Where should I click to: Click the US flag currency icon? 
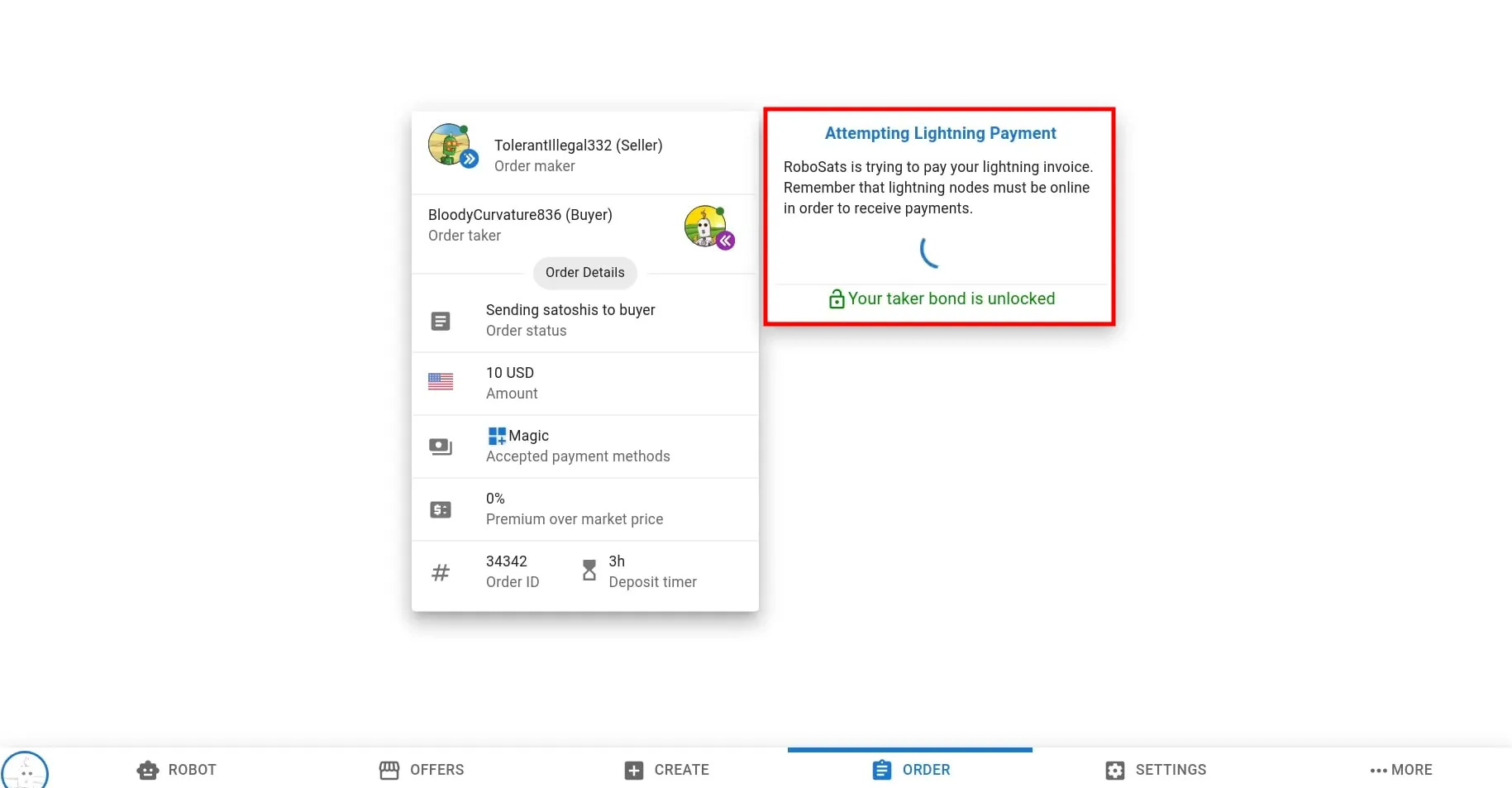pos(441,381)
